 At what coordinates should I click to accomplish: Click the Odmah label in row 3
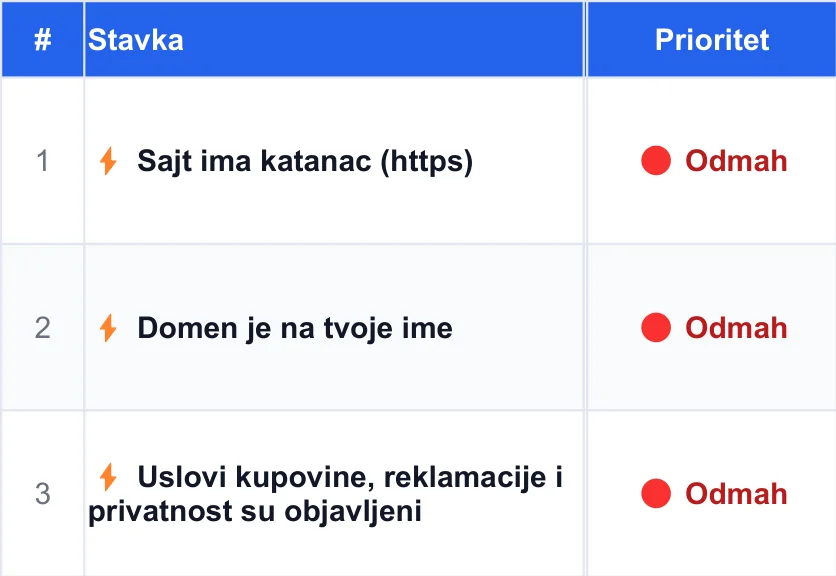736,494
